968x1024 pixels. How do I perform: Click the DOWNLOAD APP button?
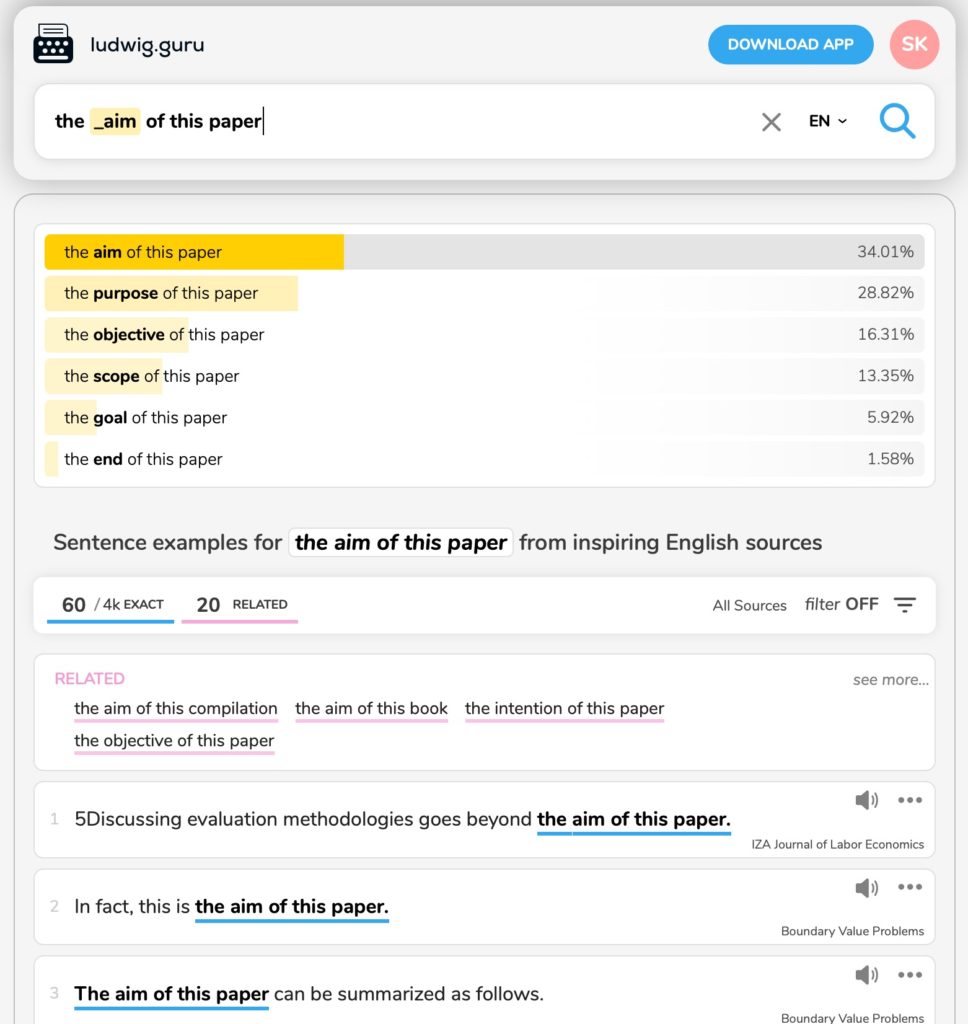[x=790, y=44]
